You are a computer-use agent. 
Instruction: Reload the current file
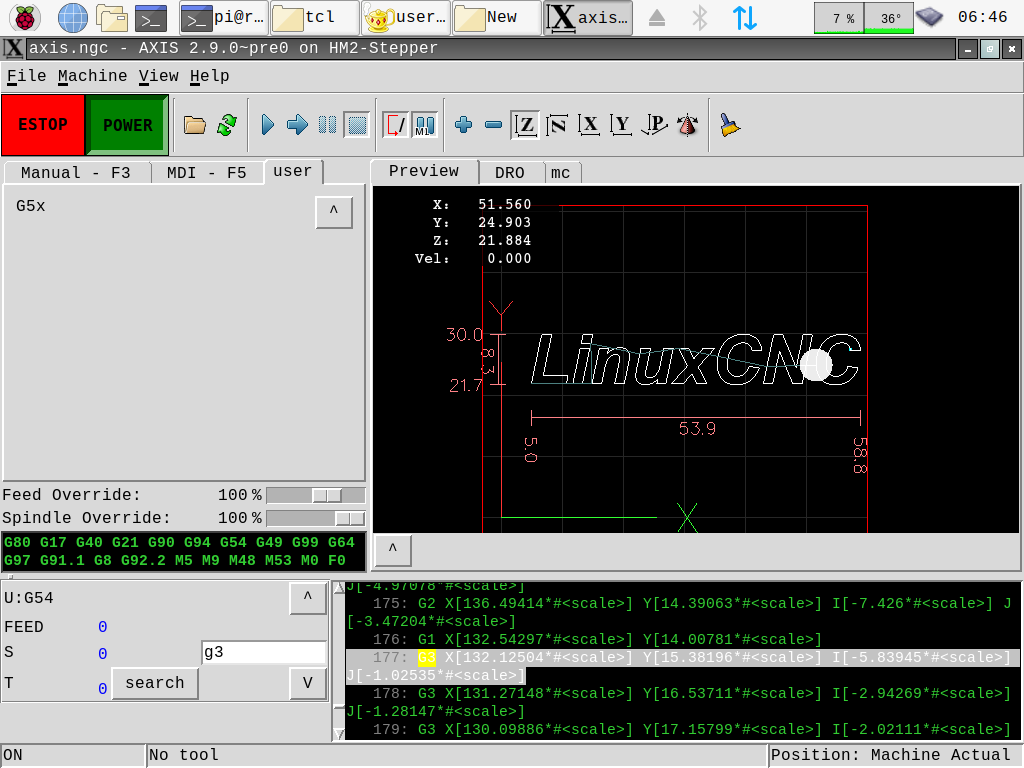[x=227, y=125]
